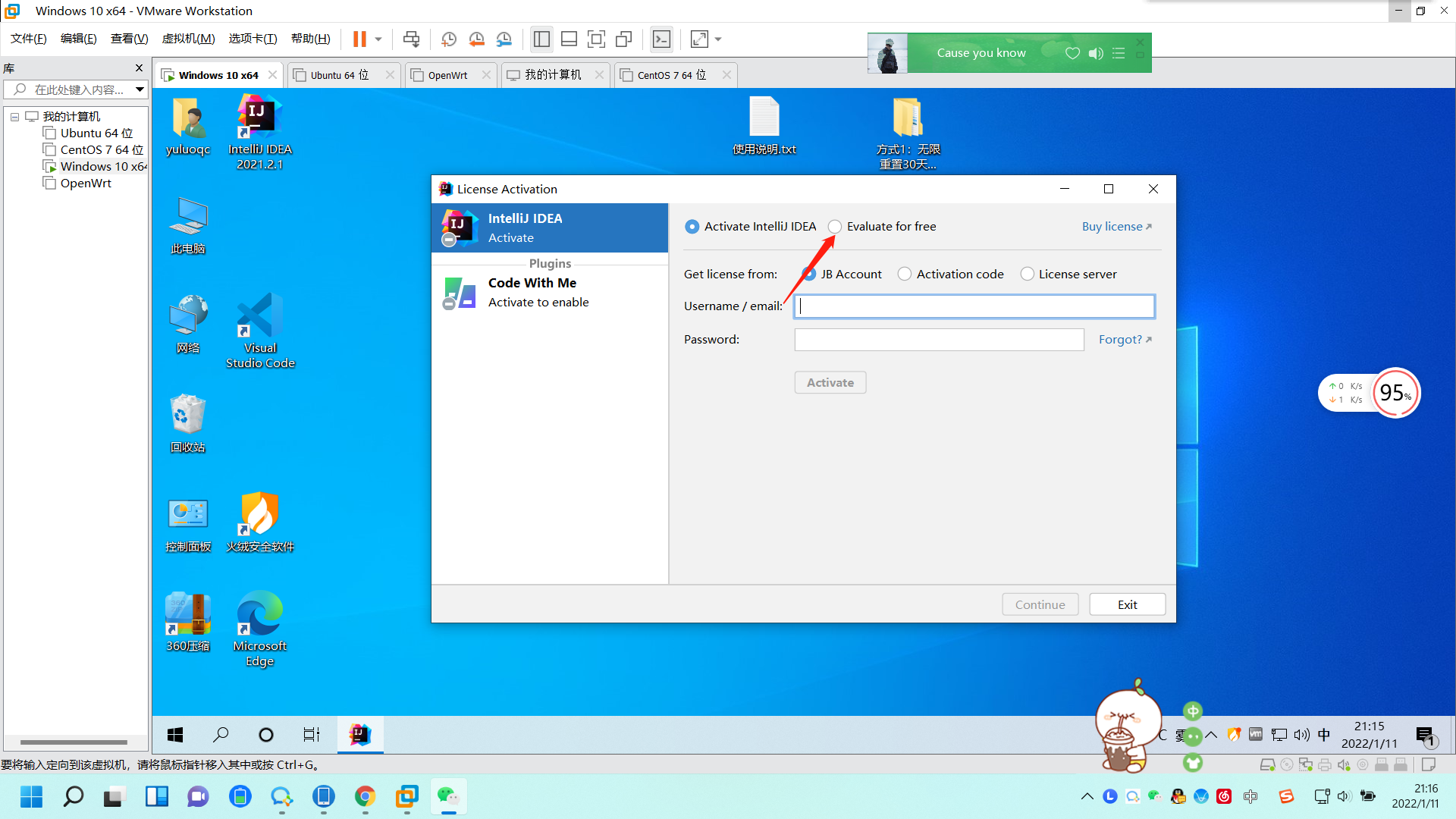
Task: Open IntelliJ IDEA 2021.2.1 desktop shortcut
Action: 259,132
